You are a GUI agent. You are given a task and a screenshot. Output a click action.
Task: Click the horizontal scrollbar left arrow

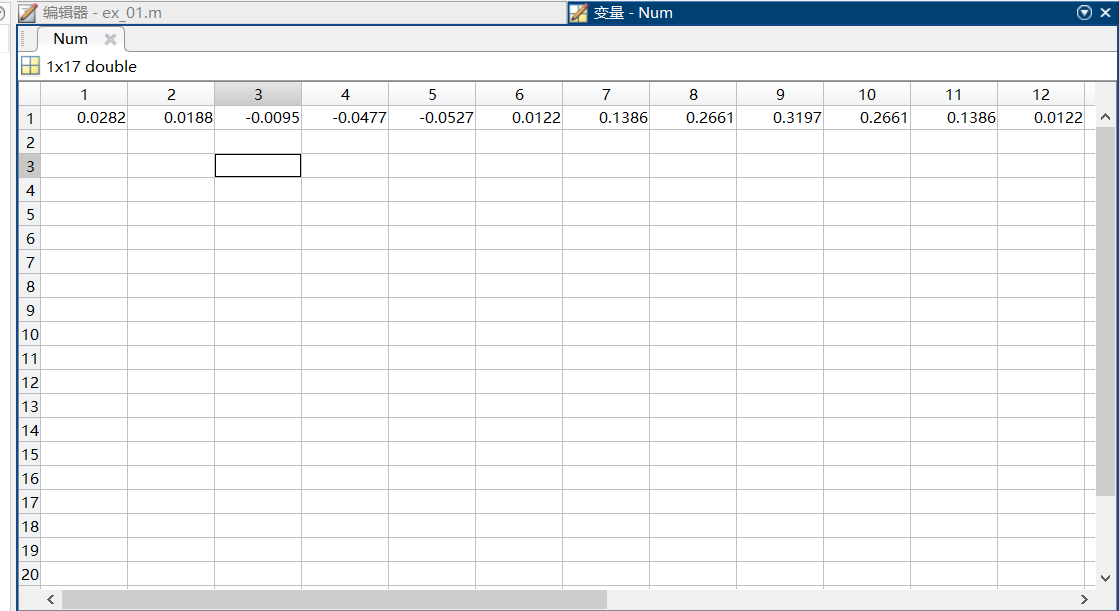coord(51,600)
